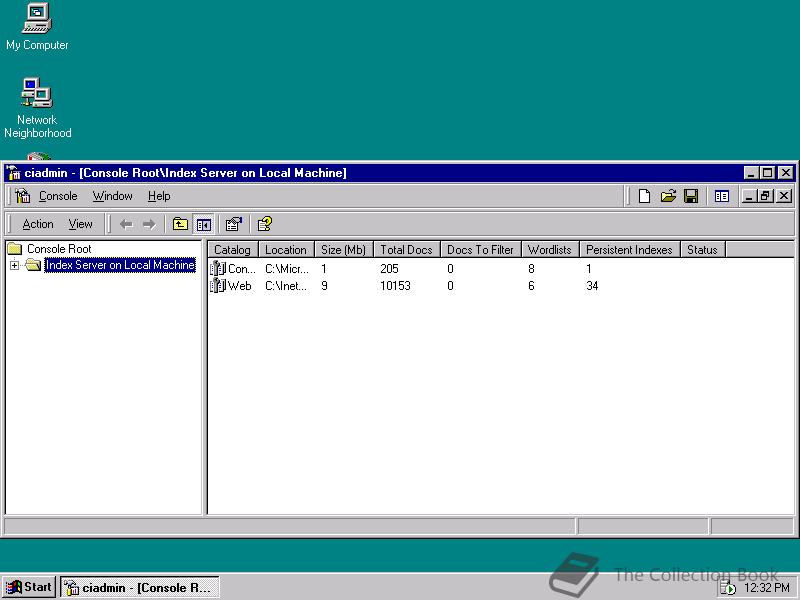Viewport: 800px width, 600px height.
Task: Click the Console Root folder icon
Action: point(15,248)
